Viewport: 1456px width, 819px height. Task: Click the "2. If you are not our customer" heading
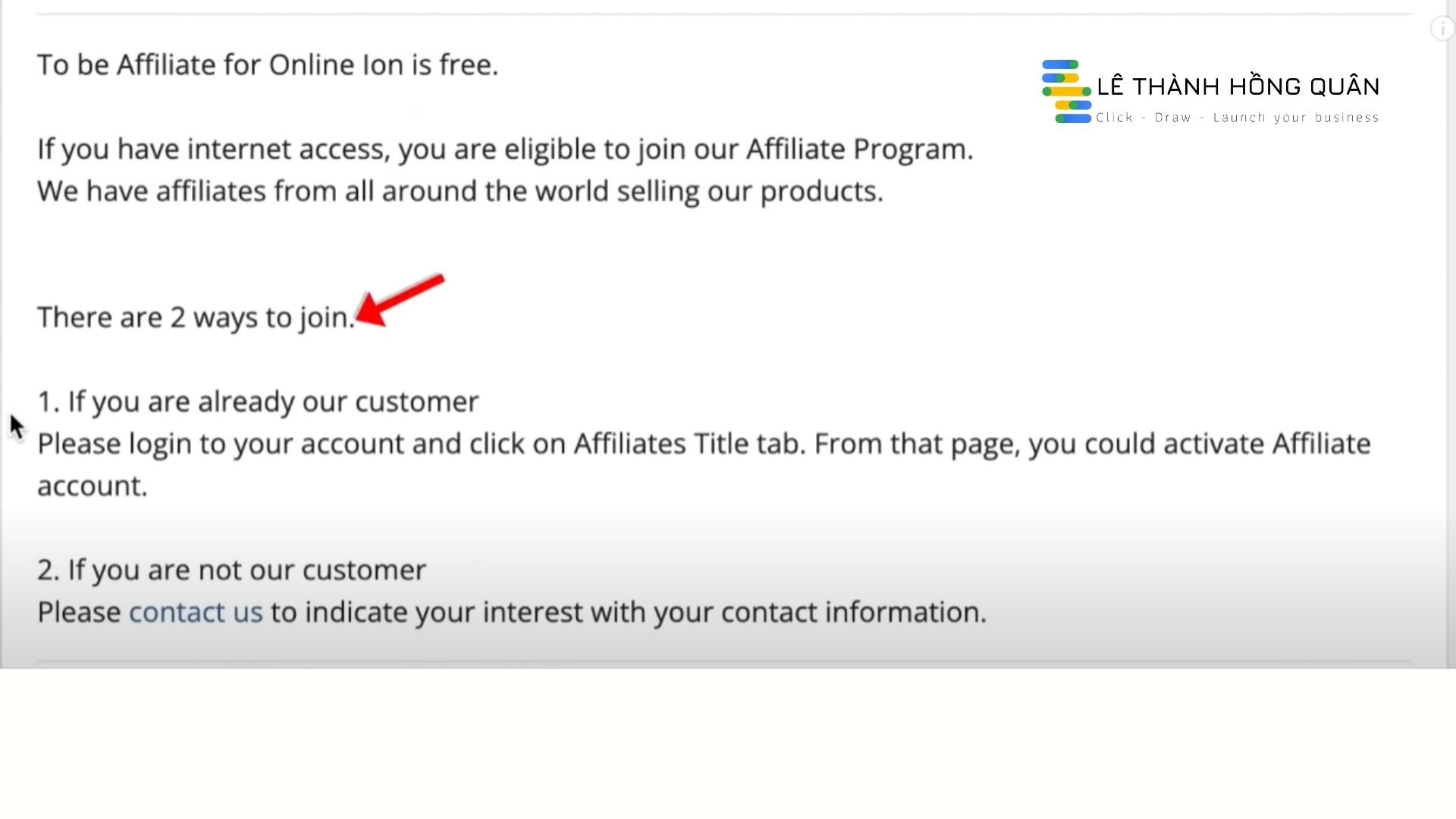tap(231, 570)
